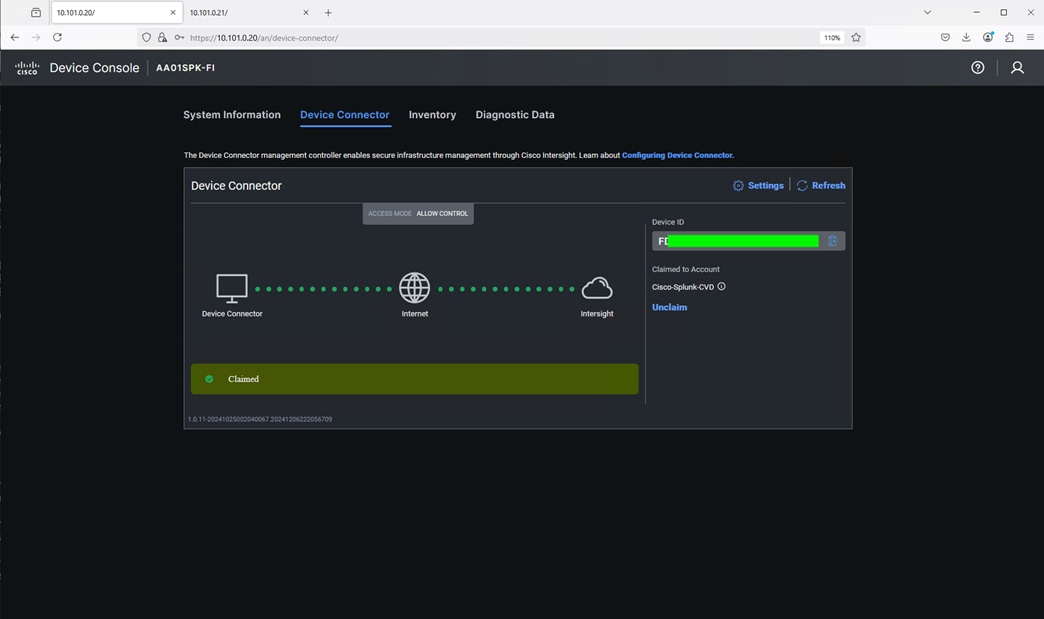
Task: Open the browser extensions icon
Action: click(x=1009, y=37)
